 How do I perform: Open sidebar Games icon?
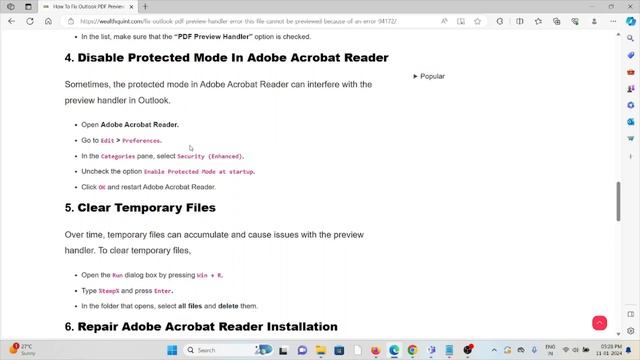coord(631,89)
